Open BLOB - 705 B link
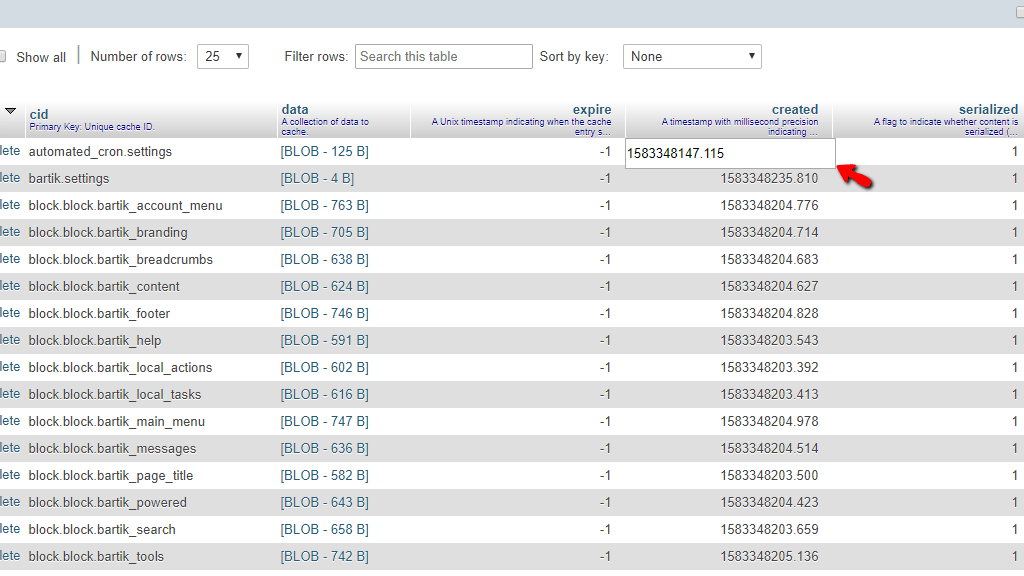The width and height of the screenshot is (1024, 576). coord(325,232)
